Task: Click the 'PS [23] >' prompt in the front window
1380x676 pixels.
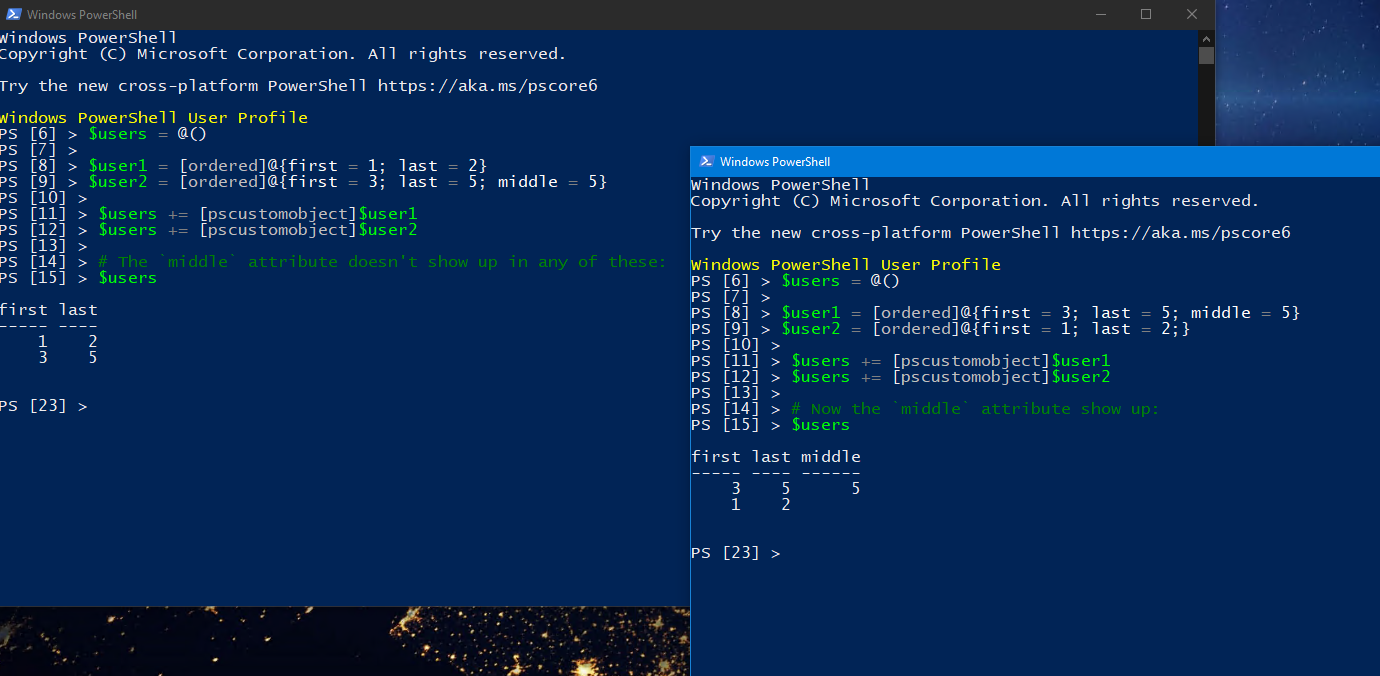Action: (x=735, y=553)
